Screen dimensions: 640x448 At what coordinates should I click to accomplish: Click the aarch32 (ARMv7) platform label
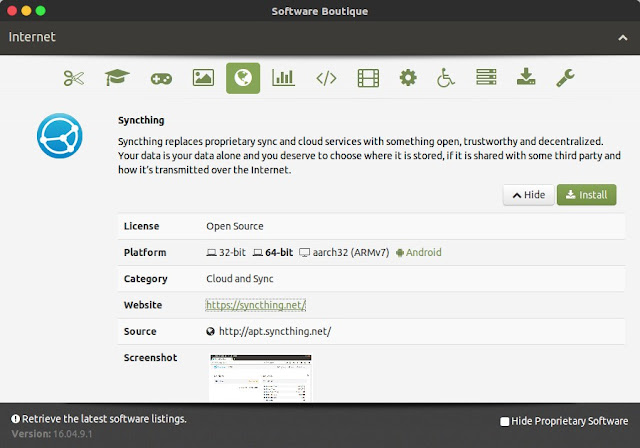pos(351,253)
